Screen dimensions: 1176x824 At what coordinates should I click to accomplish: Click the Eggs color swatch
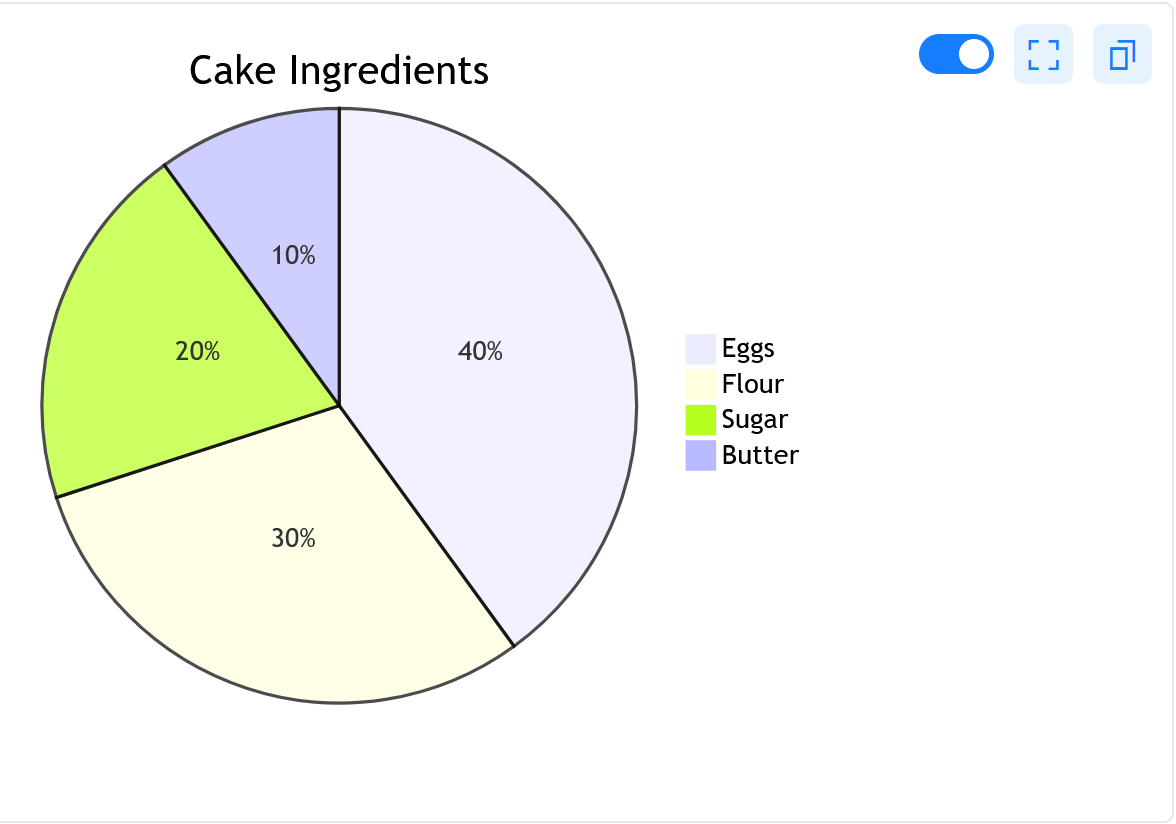(700, 348)
